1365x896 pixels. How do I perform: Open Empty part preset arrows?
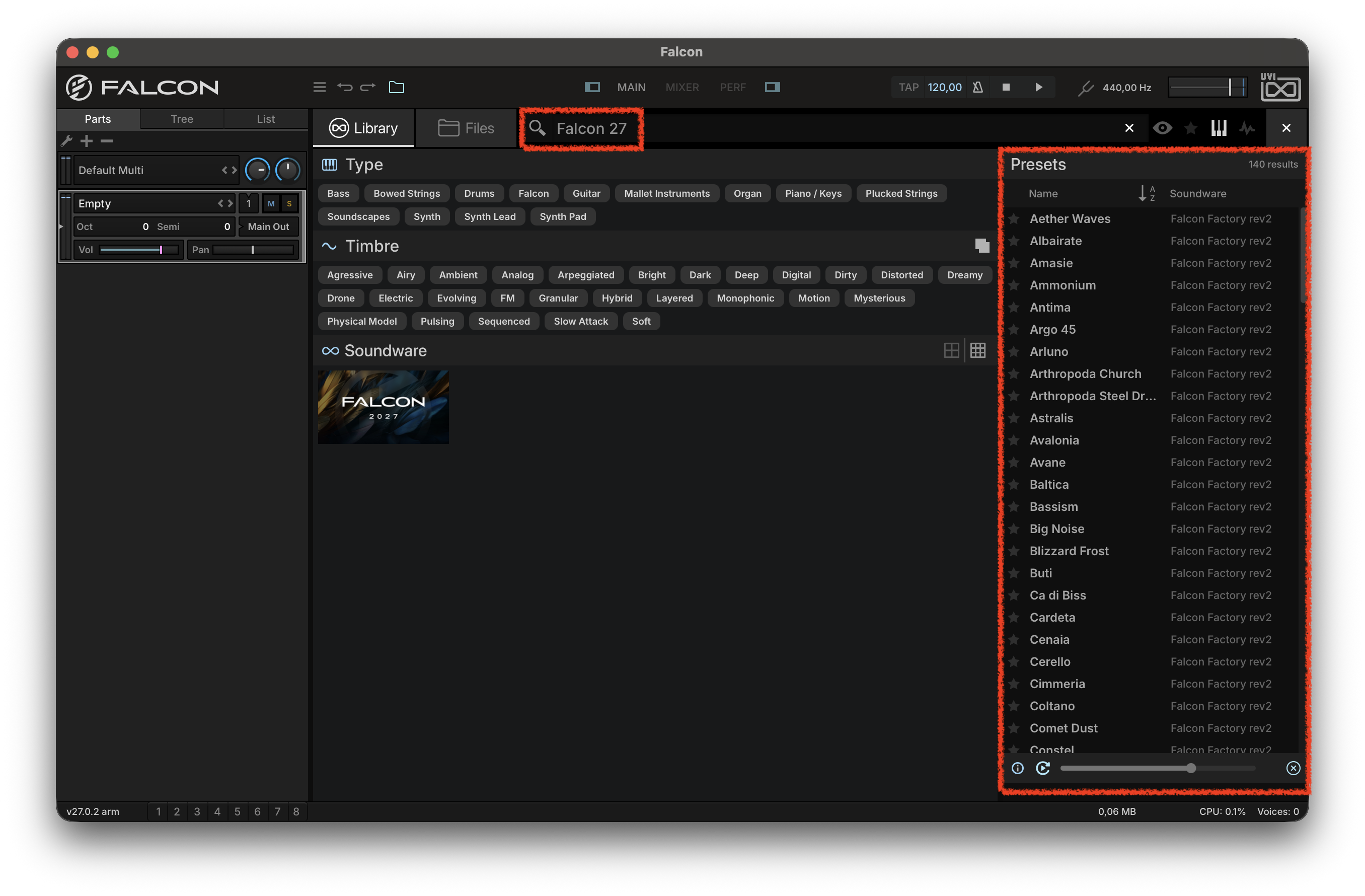pyautogui.click(x=225, y=204)
